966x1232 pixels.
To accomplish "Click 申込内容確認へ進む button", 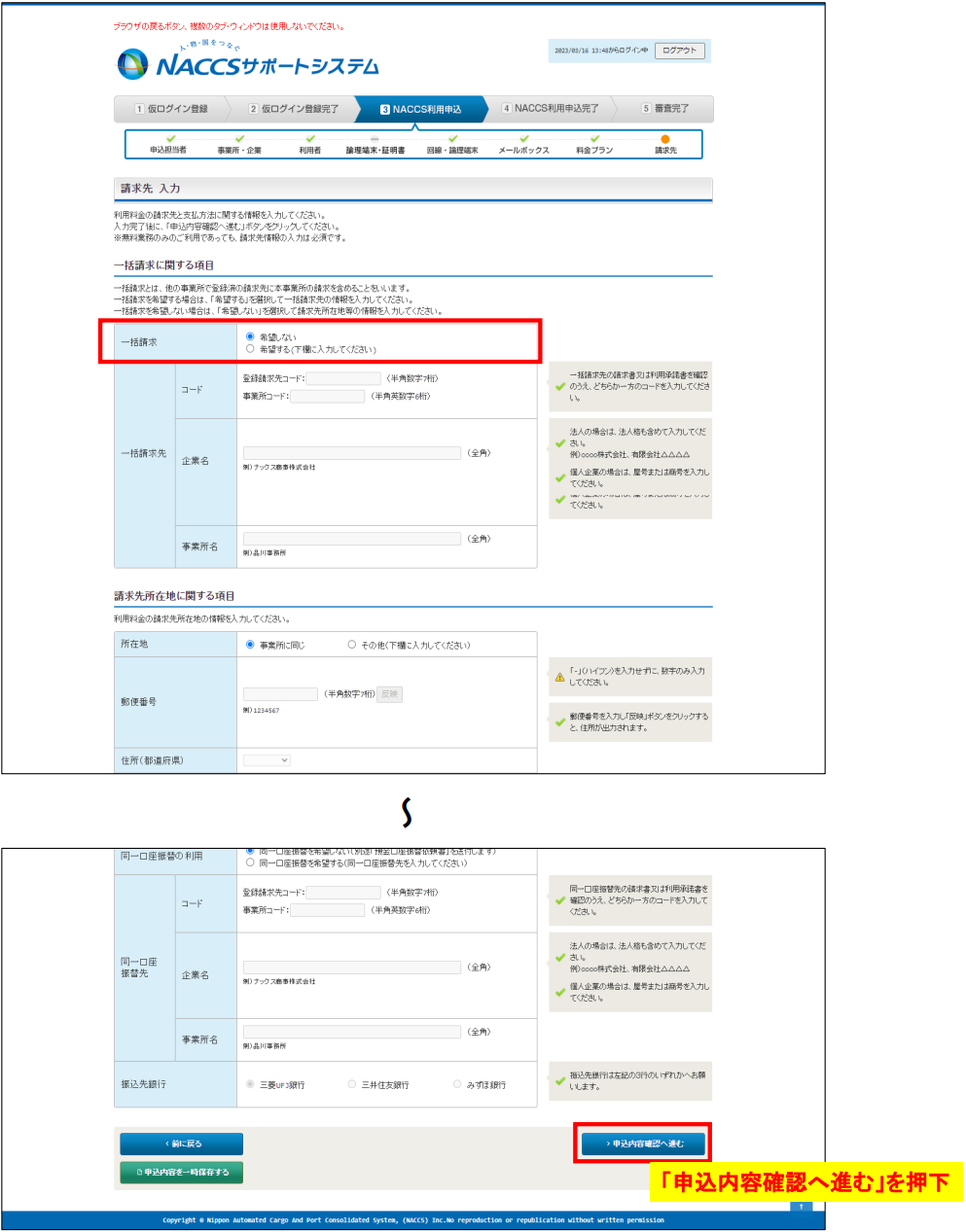I will pyautogui.click(x=643, y=1144).
